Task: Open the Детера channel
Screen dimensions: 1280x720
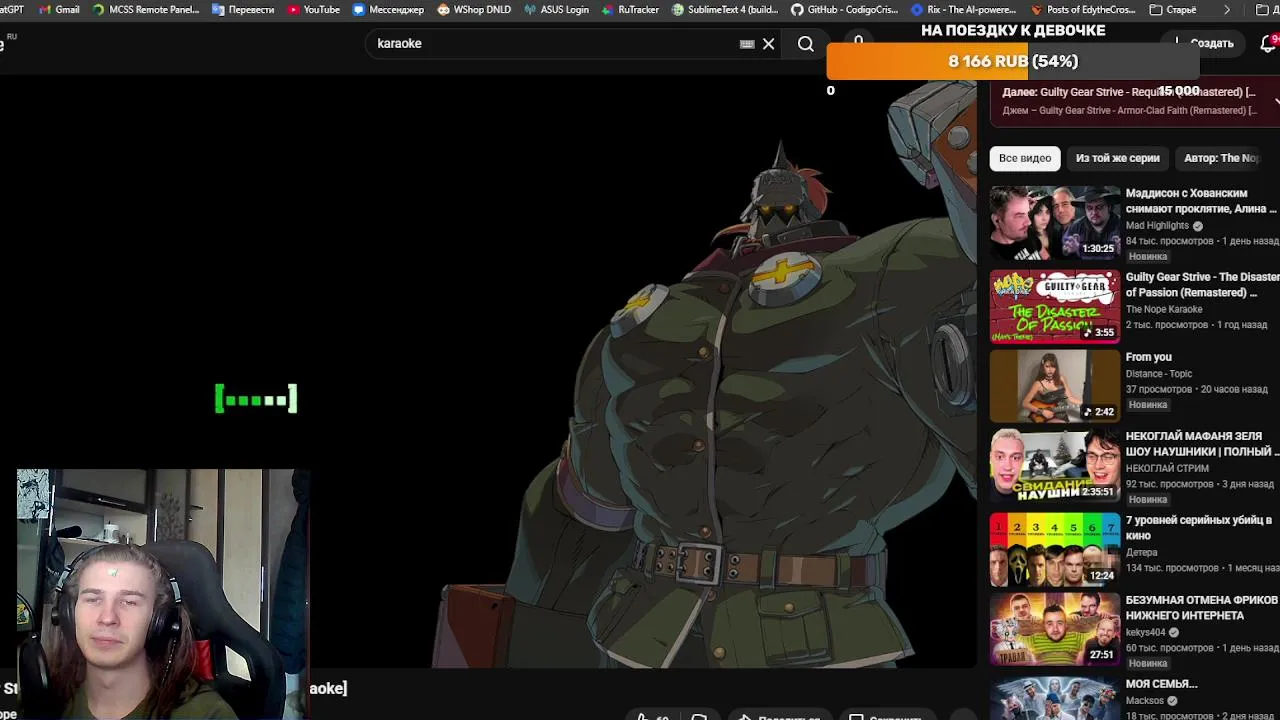Action: tap(1141, 553)
